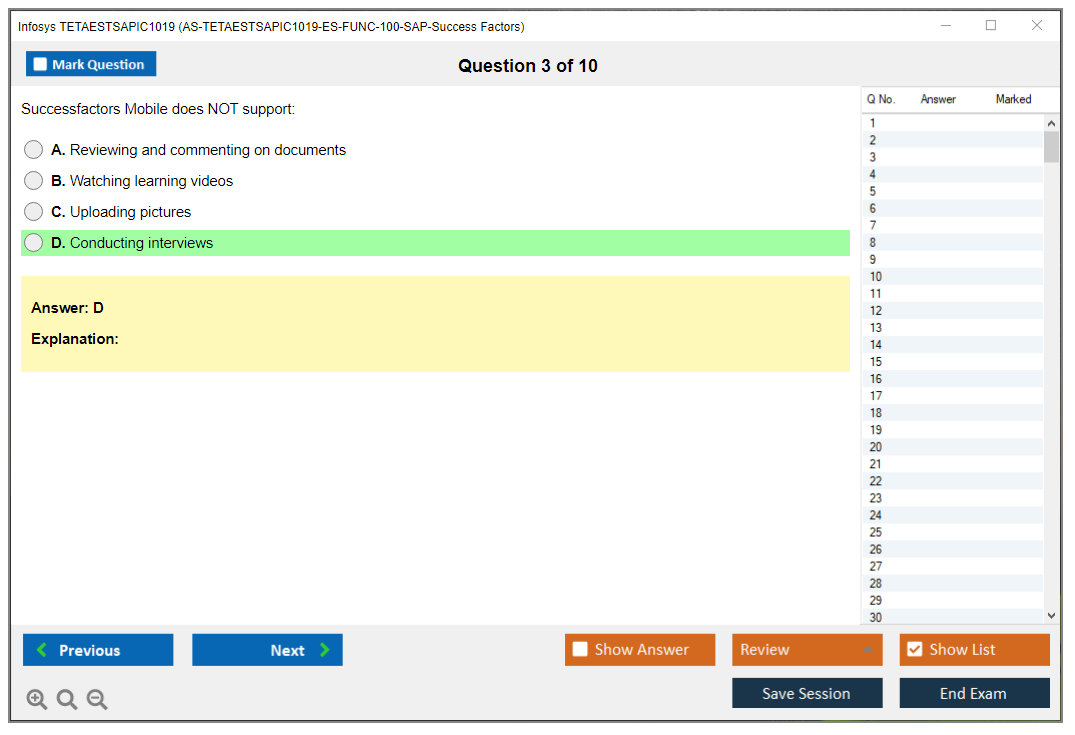The height and width of the screenshot is (735, 1075).
Task: Click the zoom reset magnifier icon
Action: click(67, 700)
